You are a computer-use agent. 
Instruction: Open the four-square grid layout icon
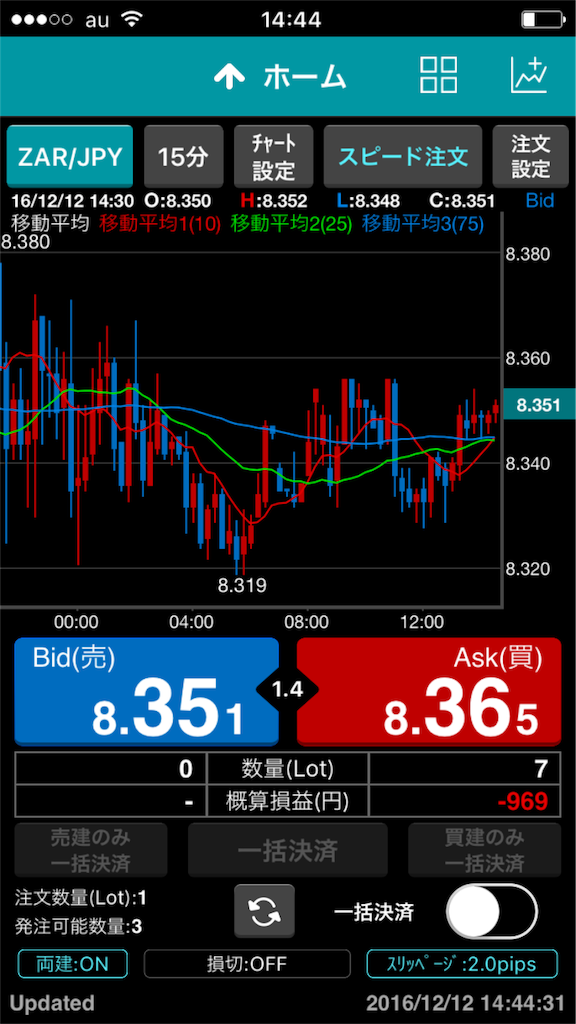click(438, 75)
